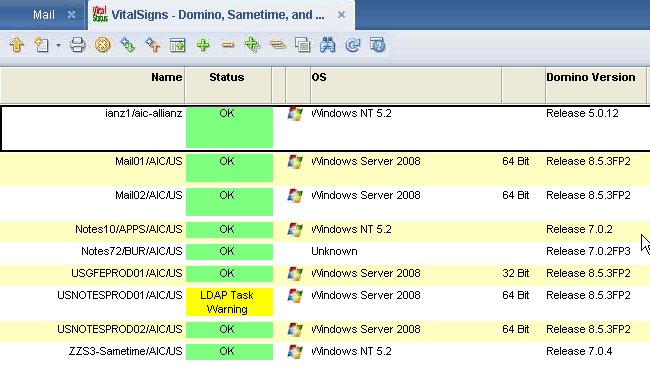Image resolution: width=650 pixels, height=385 pixels.
Task: Click the OS column header
Action: [x=405, y=85]
